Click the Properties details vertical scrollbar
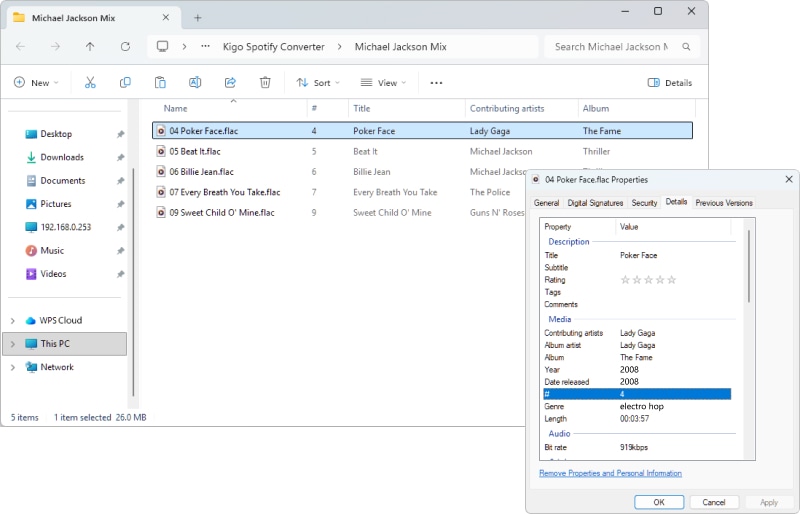 [749, 266]
